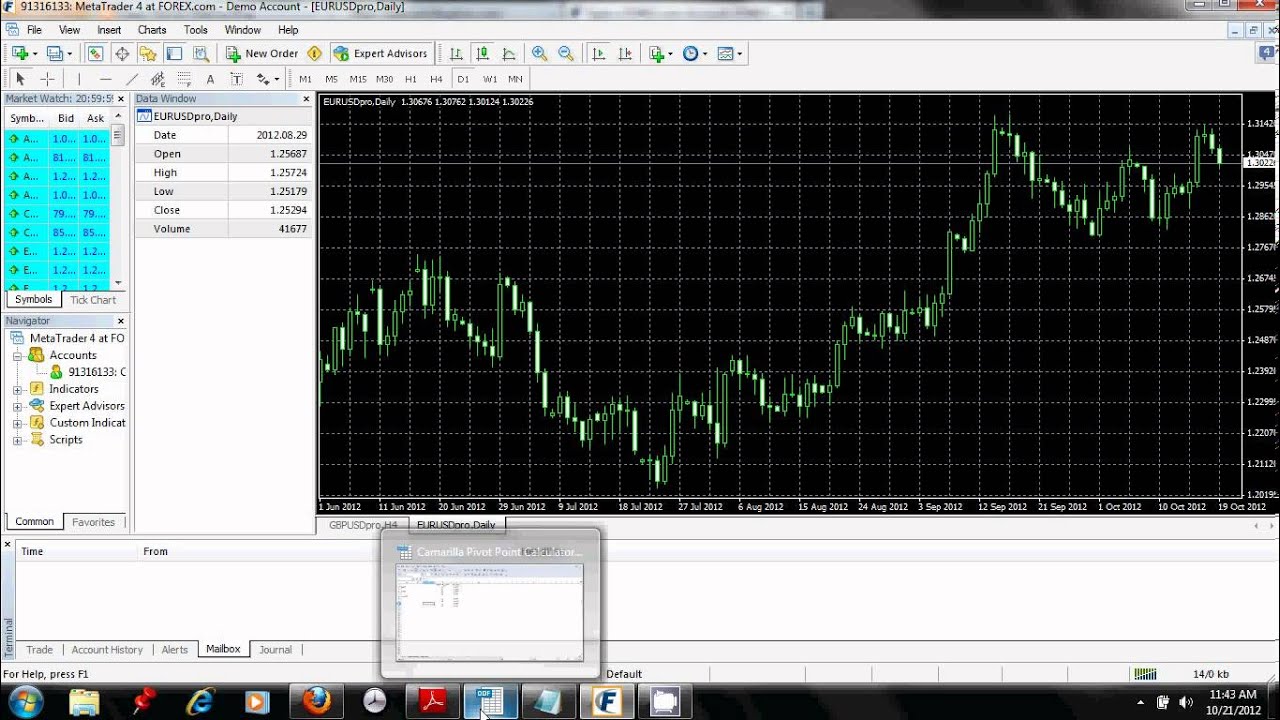Click the taskbar volume icon

tap(1186, 701)
